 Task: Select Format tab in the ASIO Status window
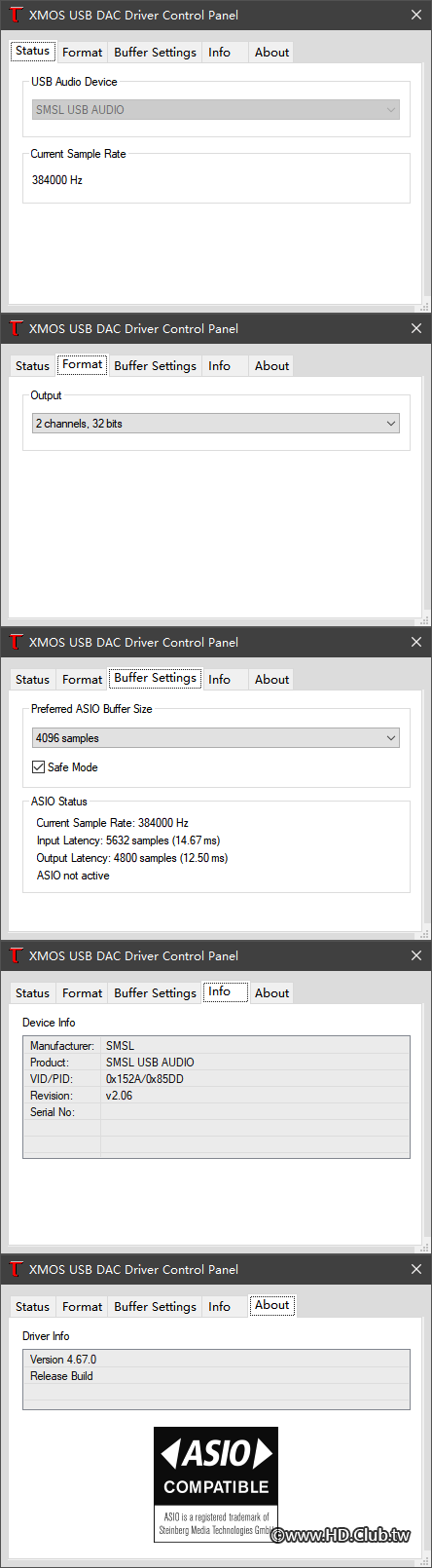tap(82, 680)
